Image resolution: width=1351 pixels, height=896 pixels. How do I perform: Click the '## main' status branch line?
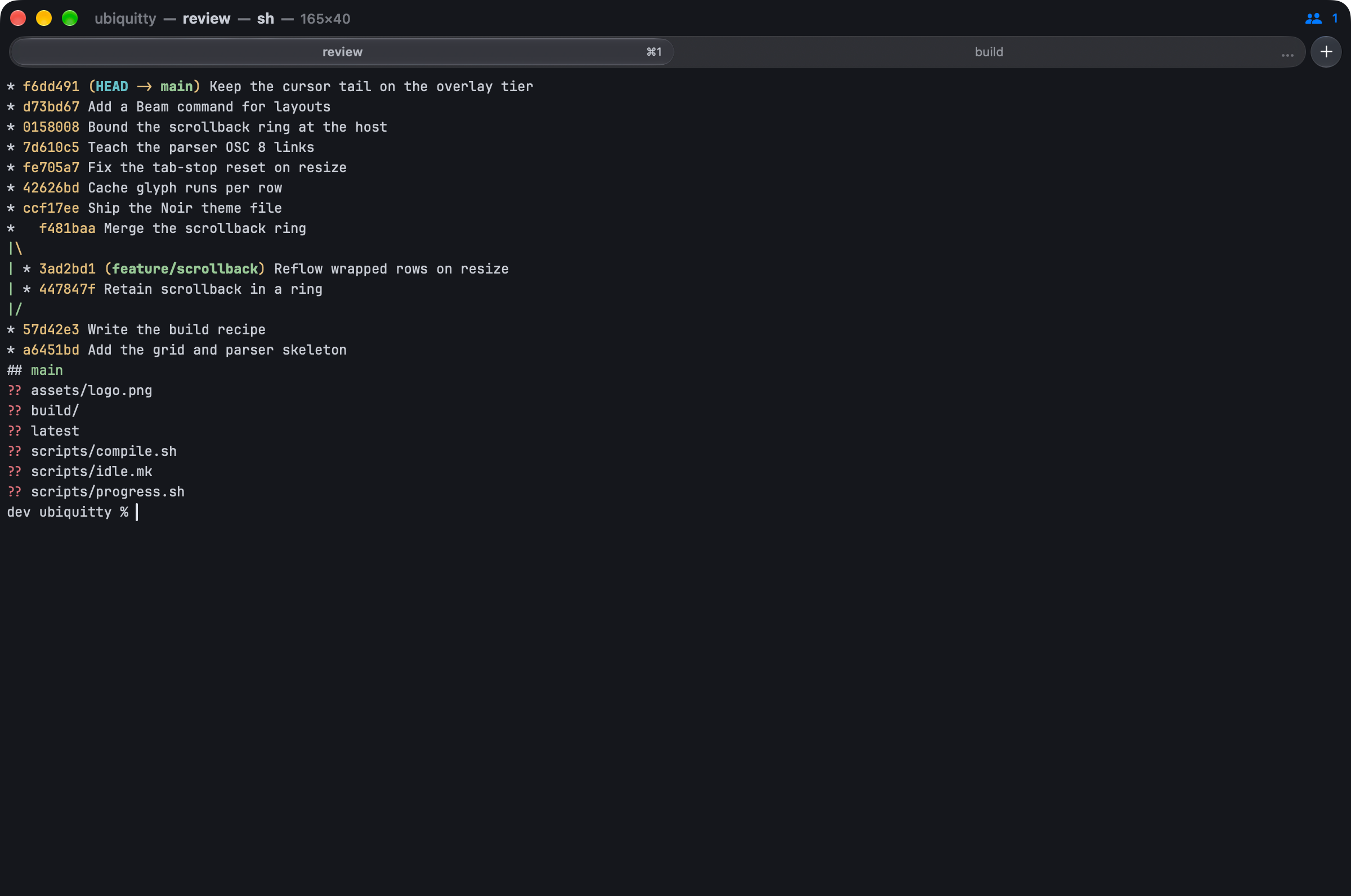point(35,370)
